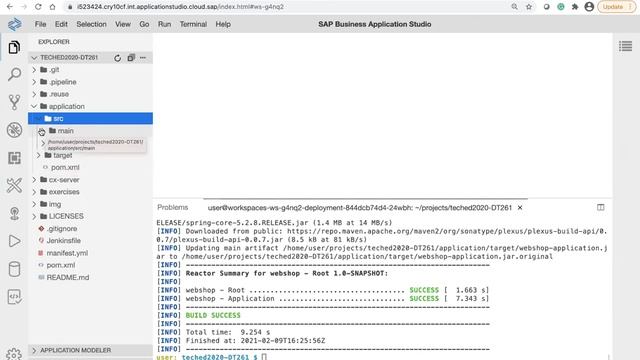Image resolution: width=640 pixels, height=360 pixels.
Task: Select the src folder
Action: point(90,118)
